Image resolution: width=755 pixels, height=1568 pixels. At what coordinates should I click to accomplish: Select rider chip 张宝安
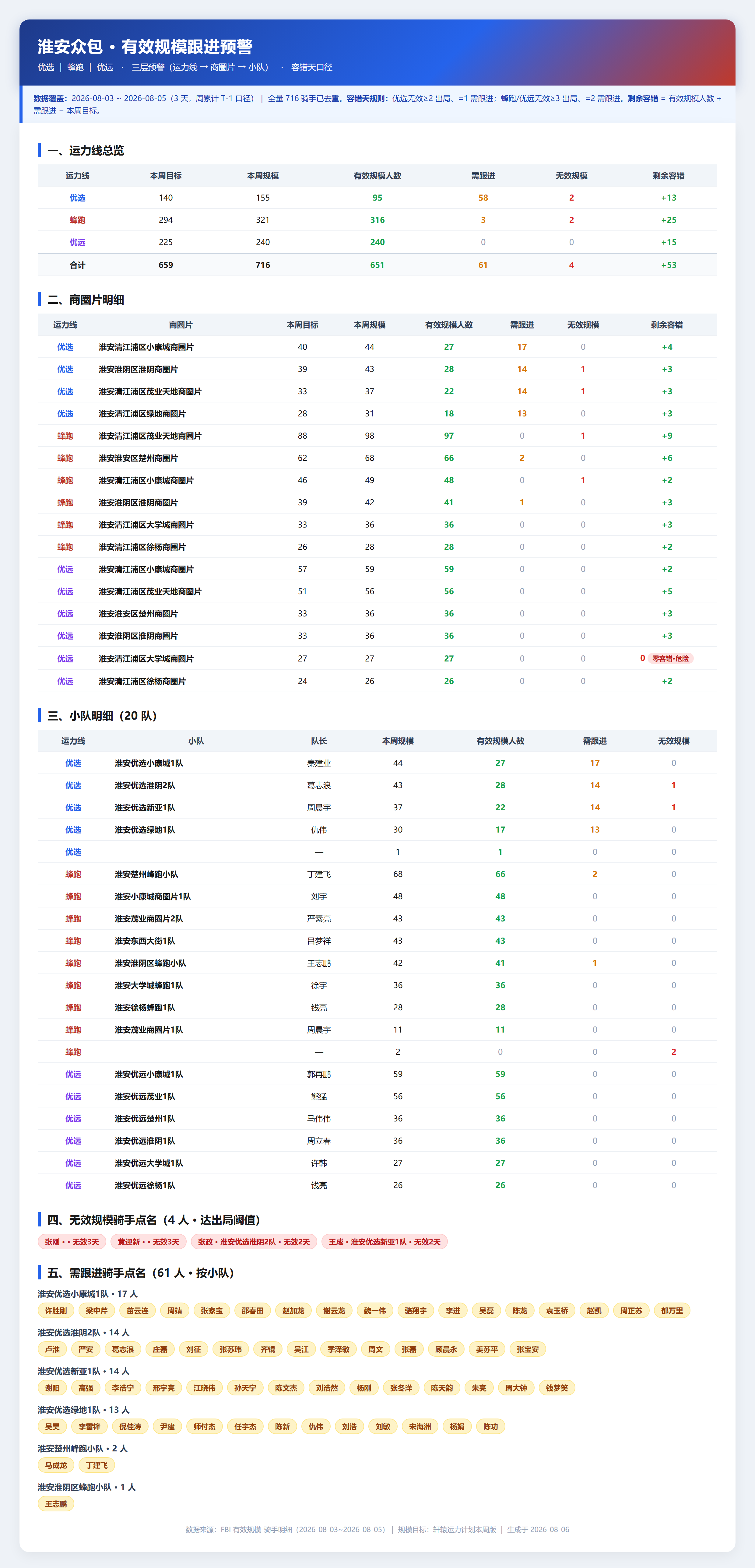[x=528, y=1349]
